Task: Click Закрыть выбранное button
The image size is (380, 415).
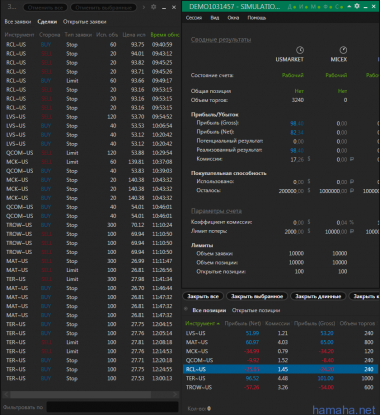Action: [x=257, y=296]
